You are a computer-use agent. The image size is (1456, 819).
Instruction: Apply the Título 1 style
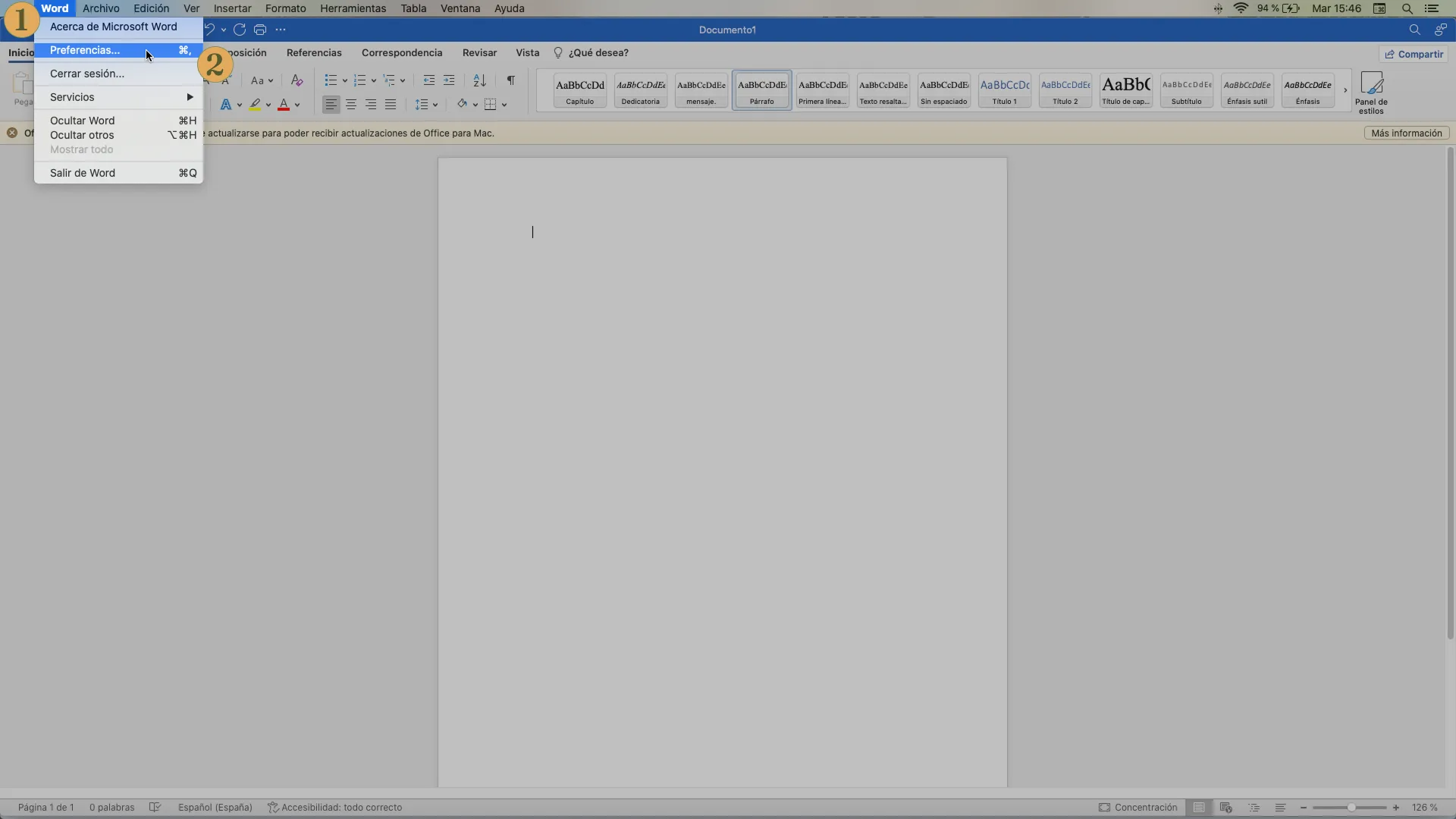click(1005, 90)
